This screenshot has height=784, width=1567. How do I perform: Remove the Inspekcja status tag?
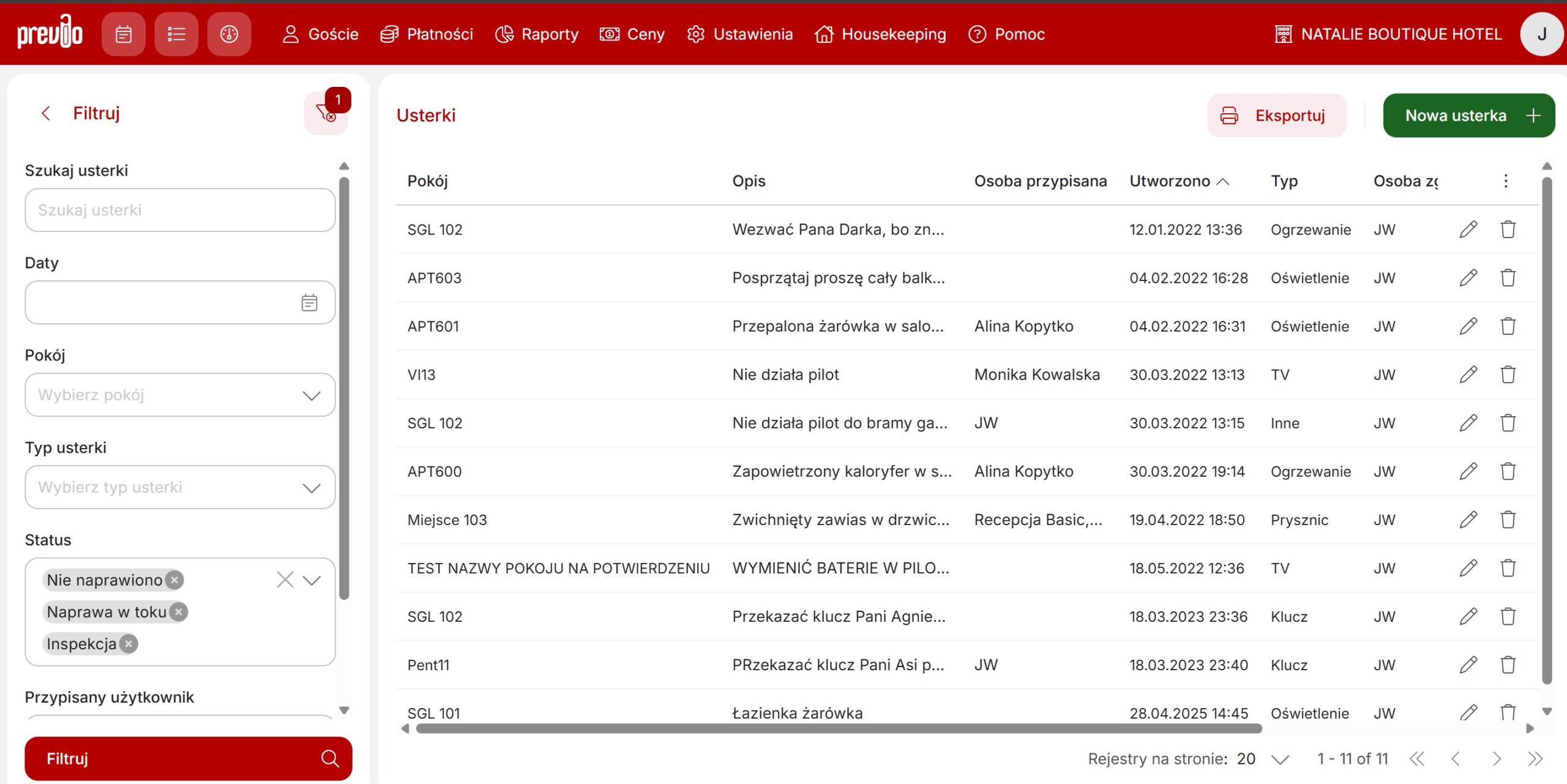click(x=129, y=643)
